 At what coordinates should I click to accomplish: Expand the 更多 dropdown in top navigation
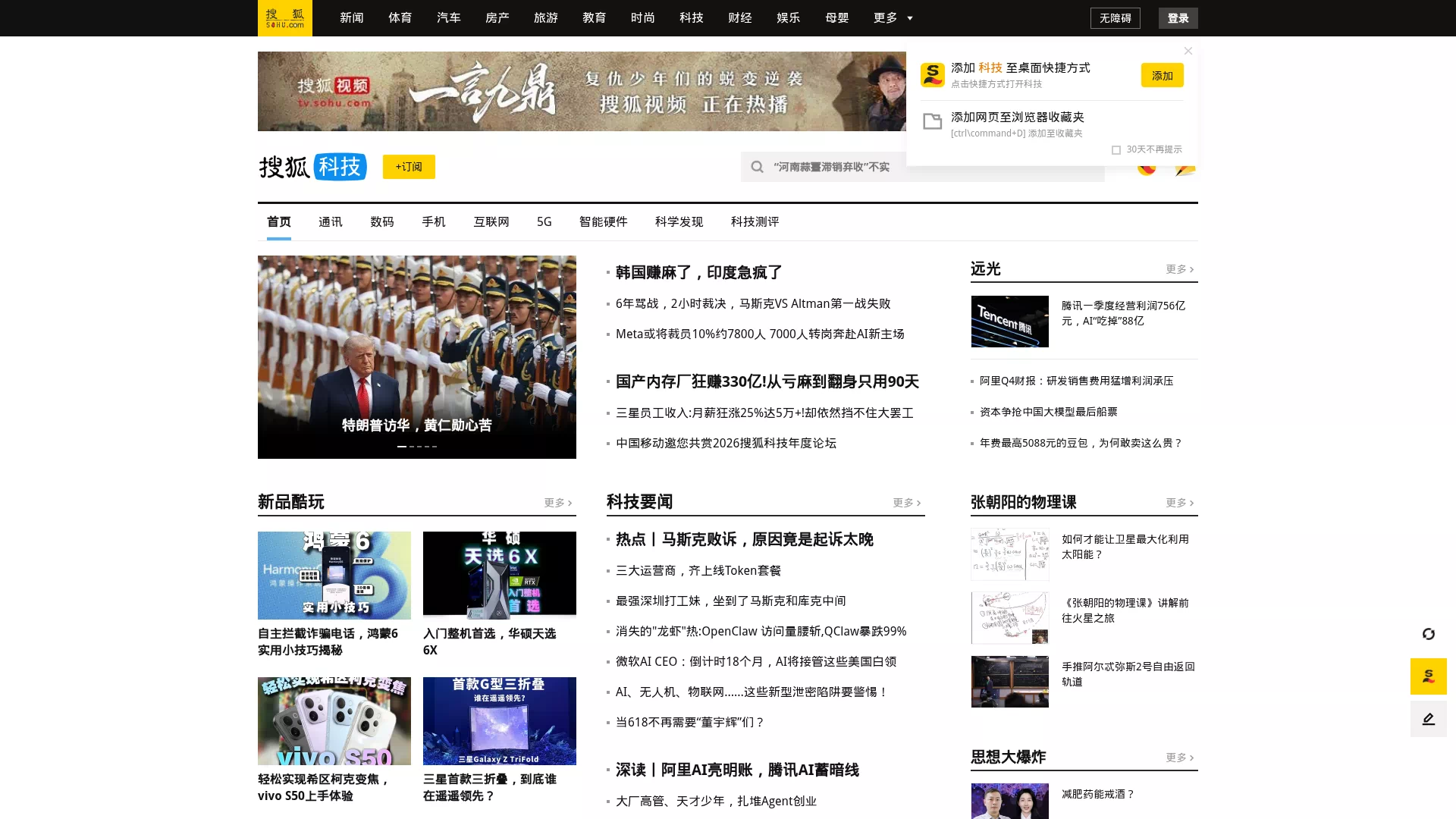point(893,18)
